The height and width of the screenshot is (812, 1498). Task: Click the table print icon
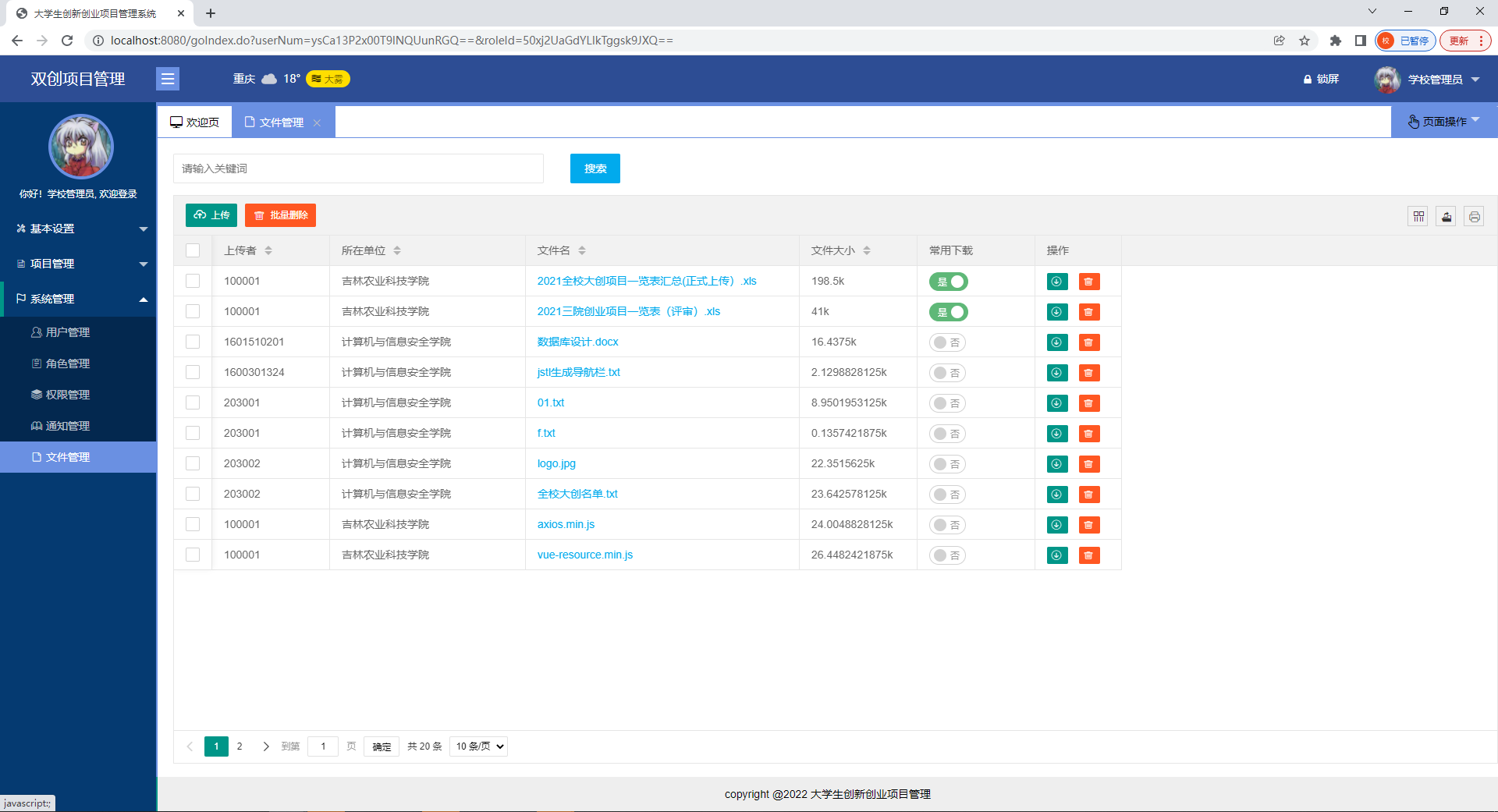coord(1474,216)
